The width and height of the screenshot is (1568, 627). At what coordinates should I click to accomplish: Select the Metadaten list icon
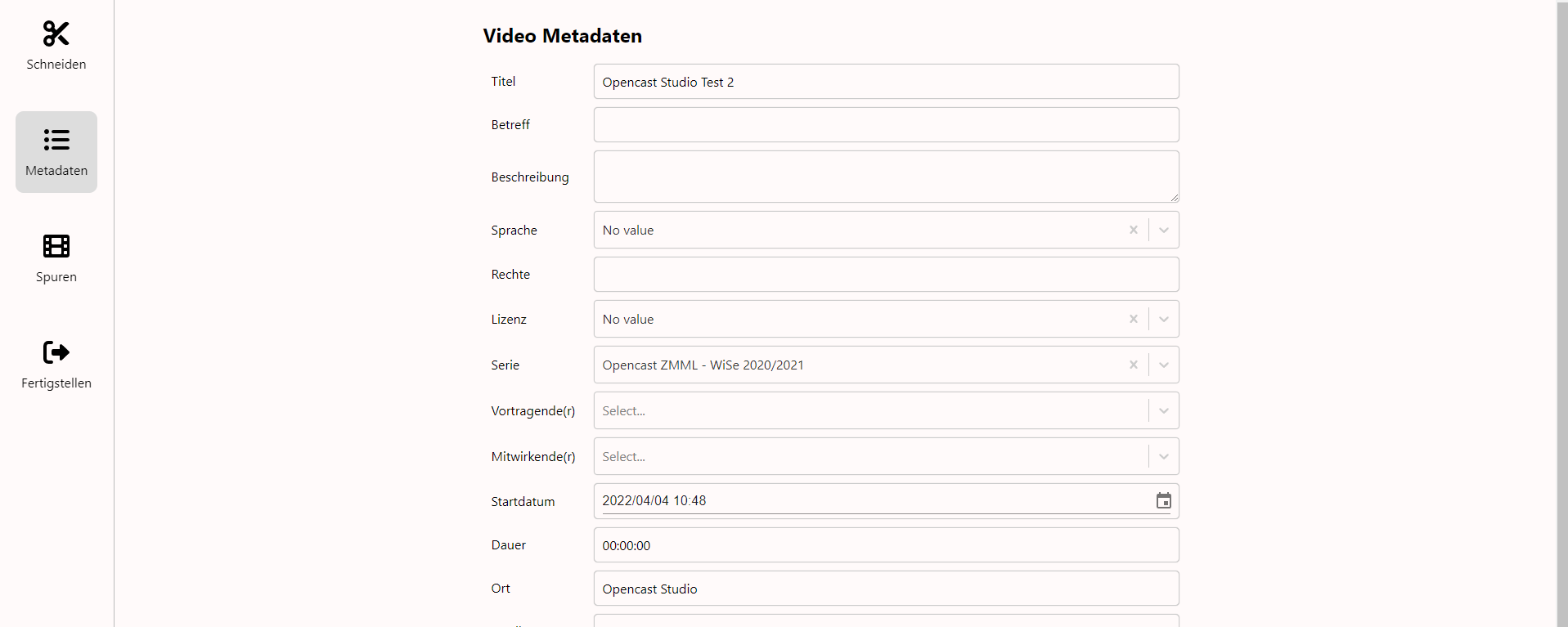tap(56, 140)
